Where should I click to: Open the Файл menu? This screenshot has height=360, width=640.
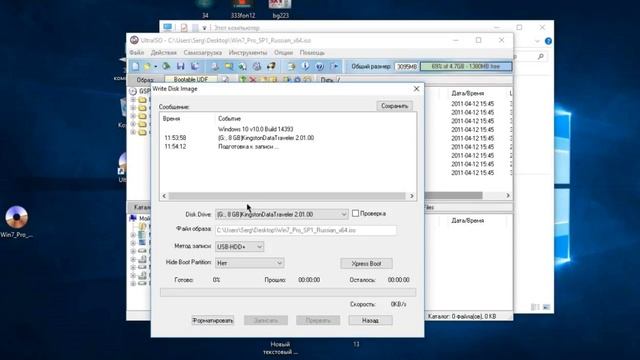tap(137, 53)
